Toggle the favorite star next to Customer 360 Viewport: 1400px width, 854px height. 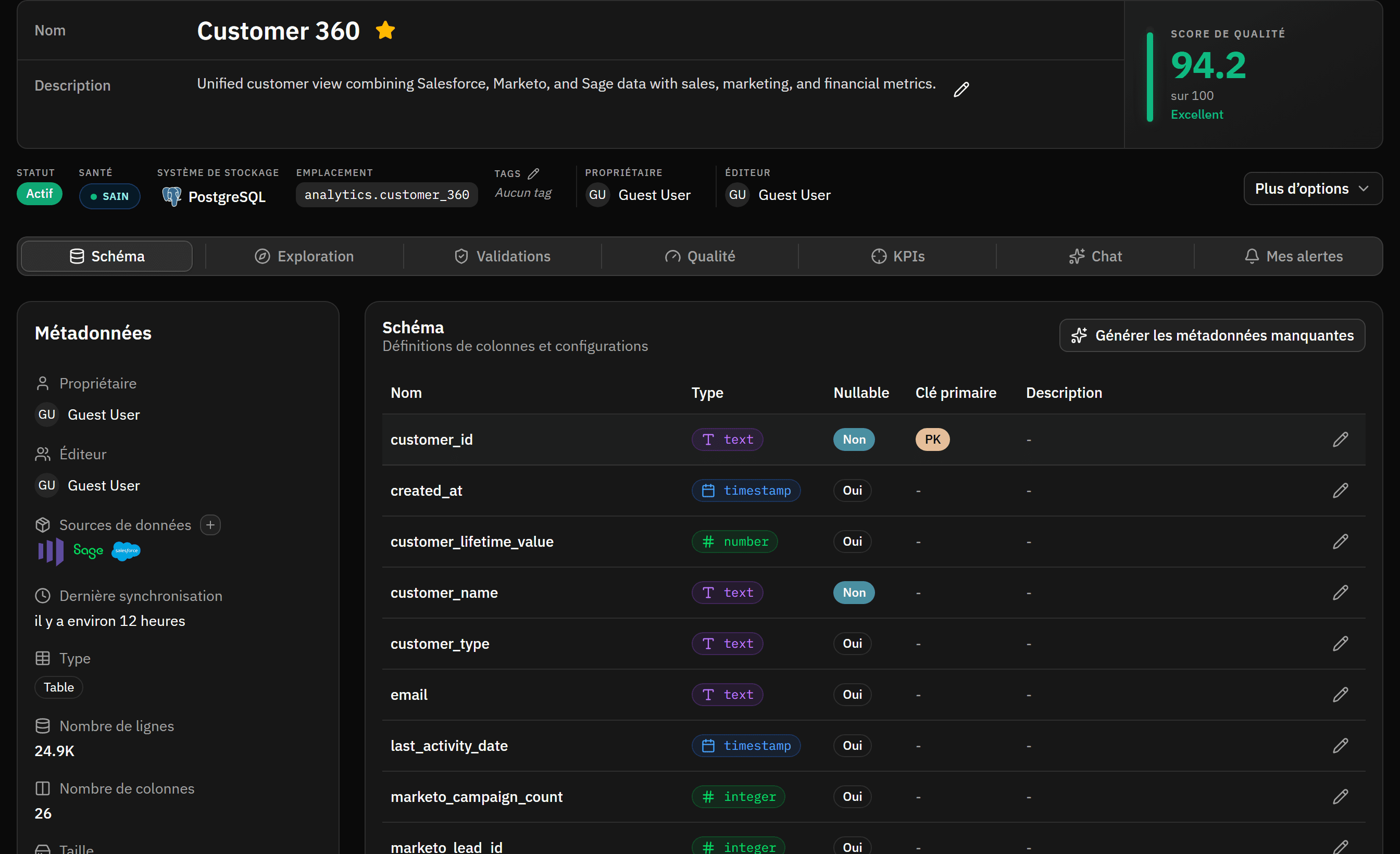[385, 30]
